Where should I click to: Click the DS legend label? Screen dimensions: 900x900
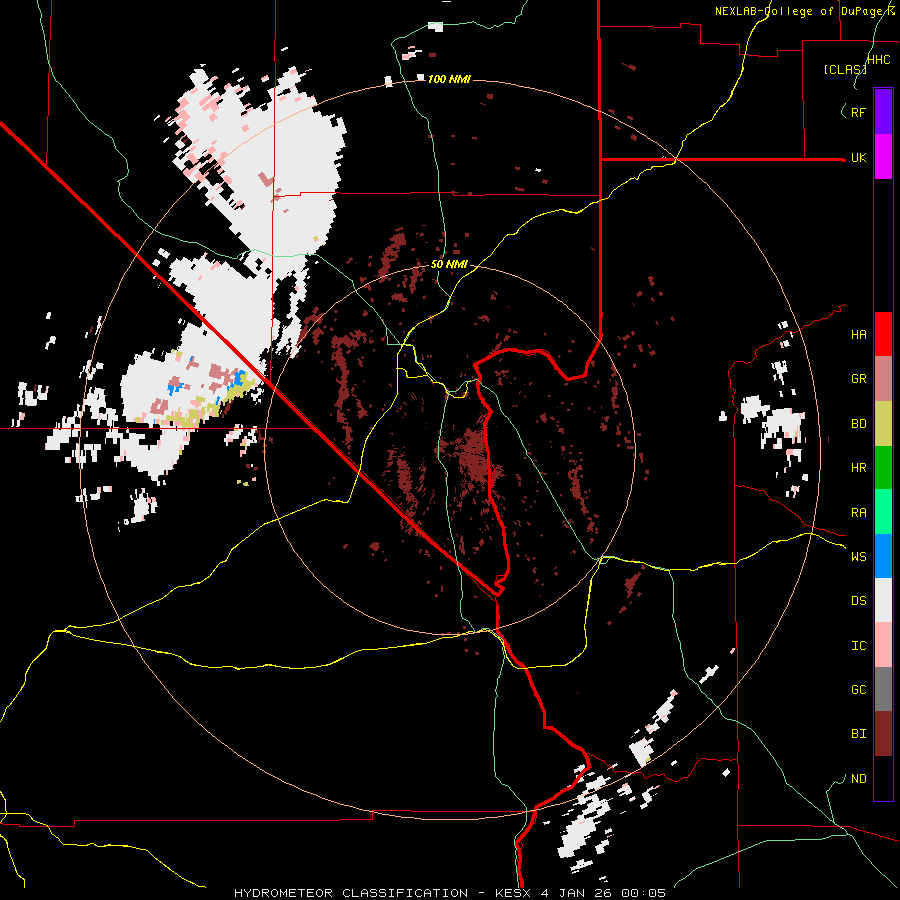coord(858,601)
